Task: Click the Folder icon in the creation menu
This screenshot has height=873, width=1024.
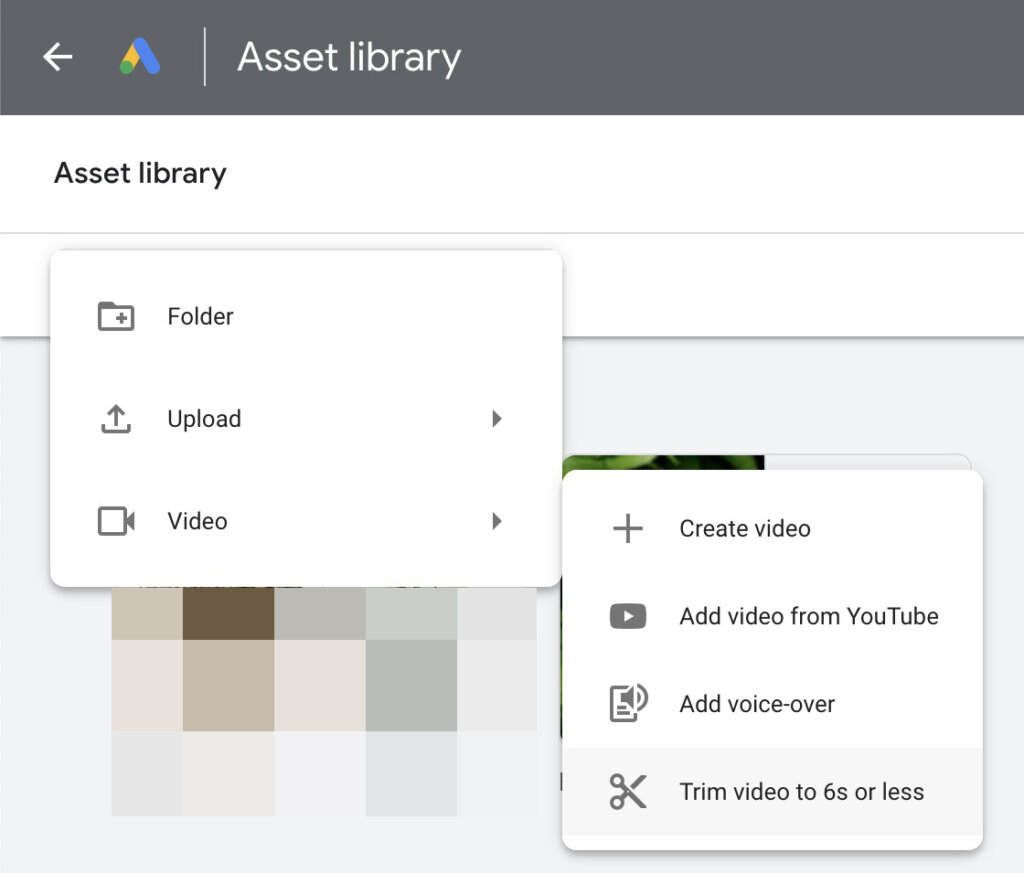Action: click(115, 316)
